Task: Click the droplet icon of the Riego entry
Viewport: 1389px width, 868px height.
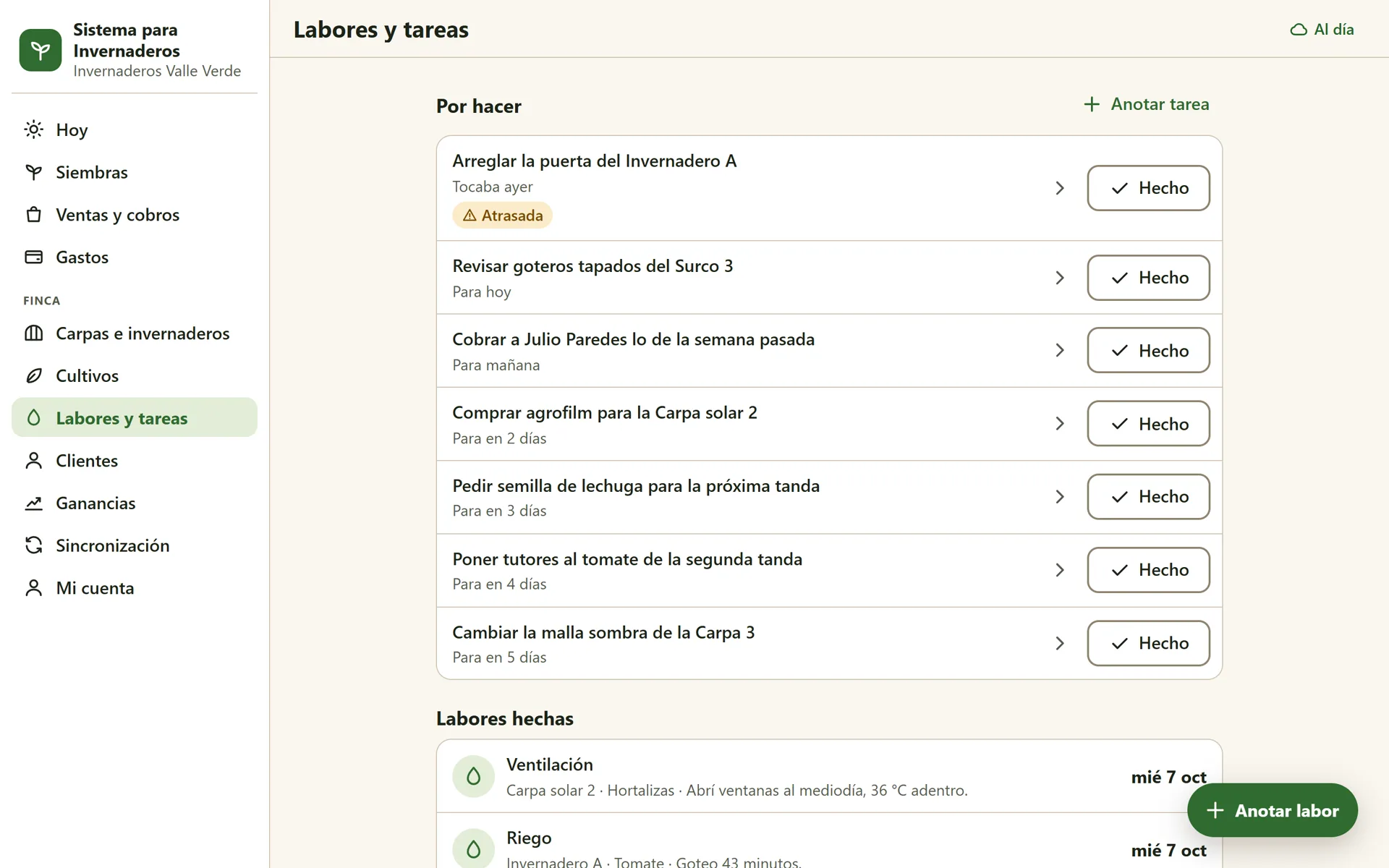Action: (473, 848)
